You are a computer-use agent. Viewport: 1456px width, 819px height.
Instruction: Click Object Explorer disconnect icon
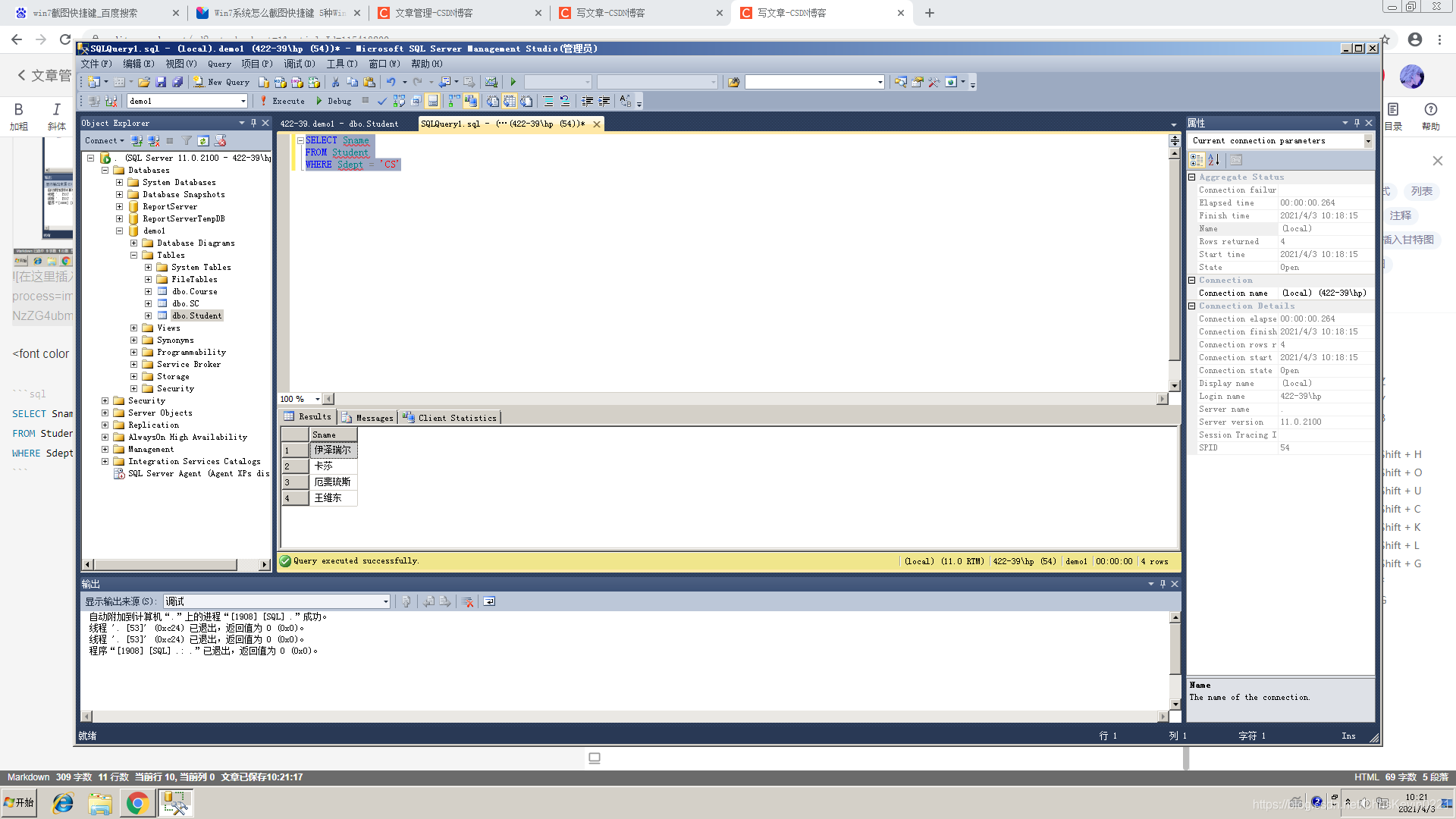tap(154, 141)
